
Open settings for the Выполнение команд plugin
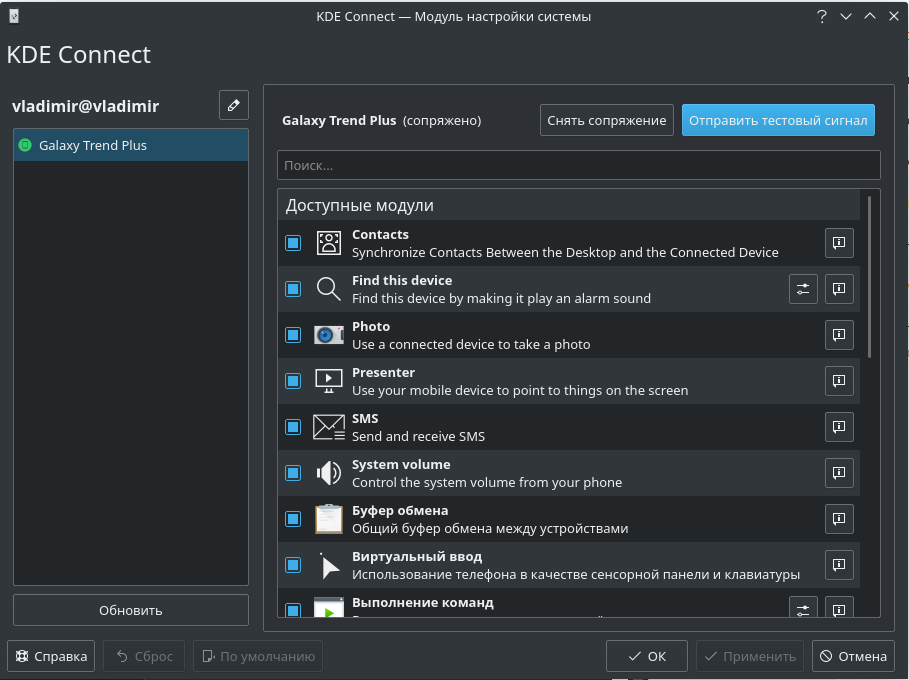pos(803,608)
